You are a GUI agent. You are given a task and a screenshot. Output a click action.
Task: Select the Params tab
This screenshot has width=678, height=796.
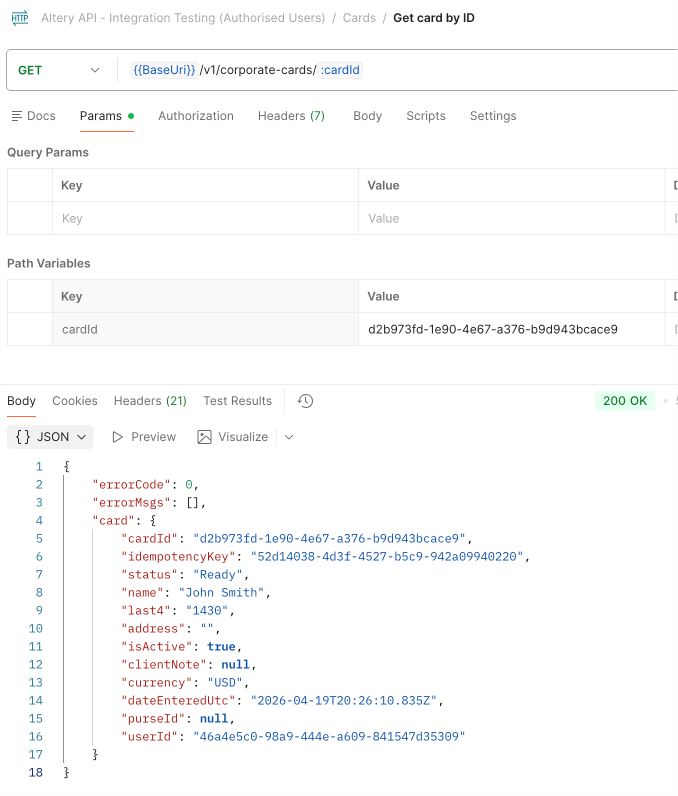[107, 116]
